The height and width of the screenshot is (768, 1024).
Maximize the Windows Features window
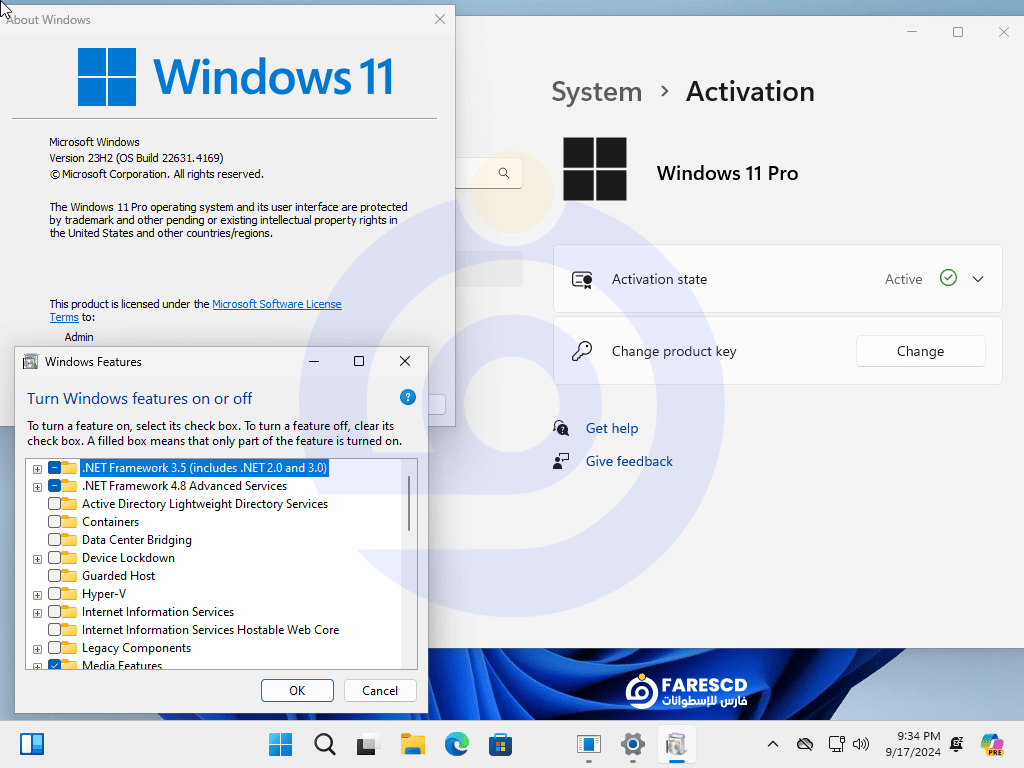[x=359, y=361]
